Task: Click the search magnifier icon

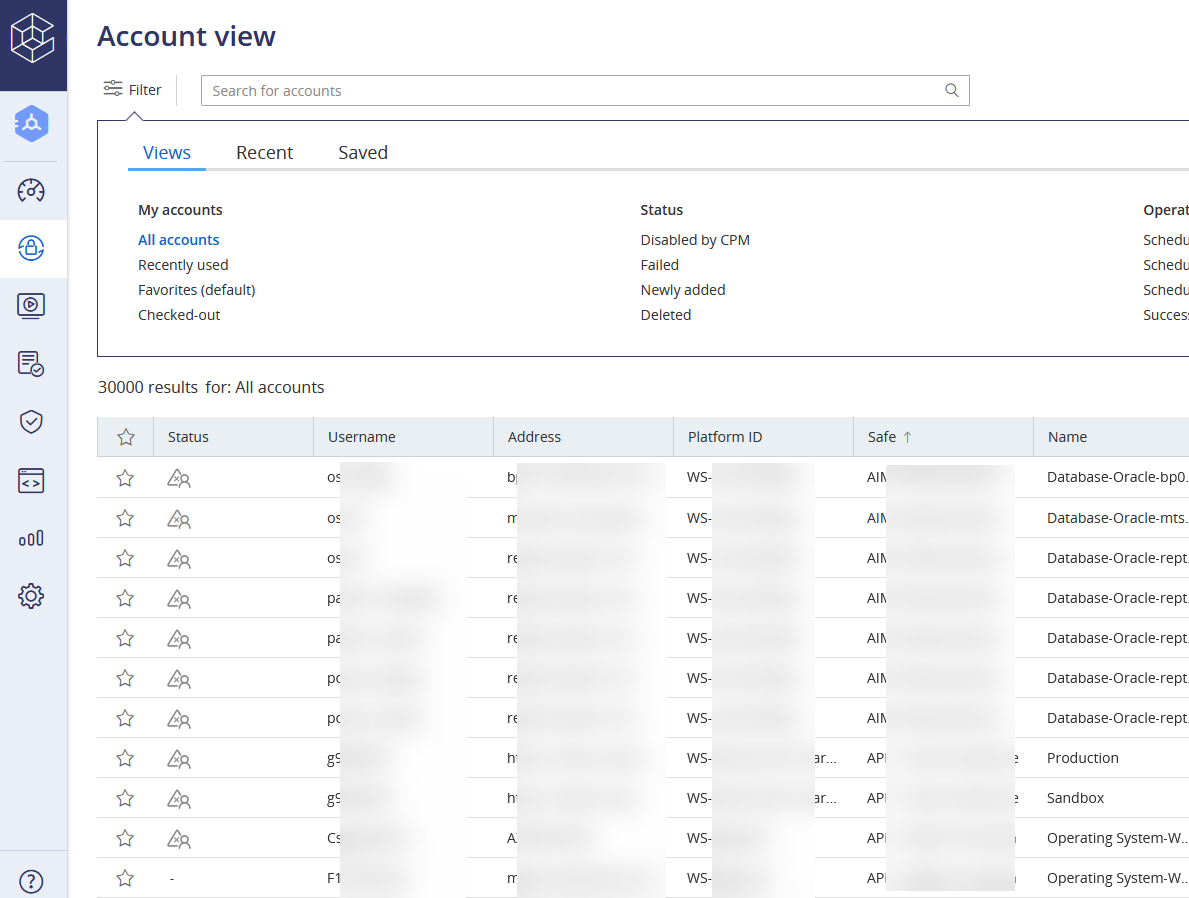Action: [x=952, y=90]
